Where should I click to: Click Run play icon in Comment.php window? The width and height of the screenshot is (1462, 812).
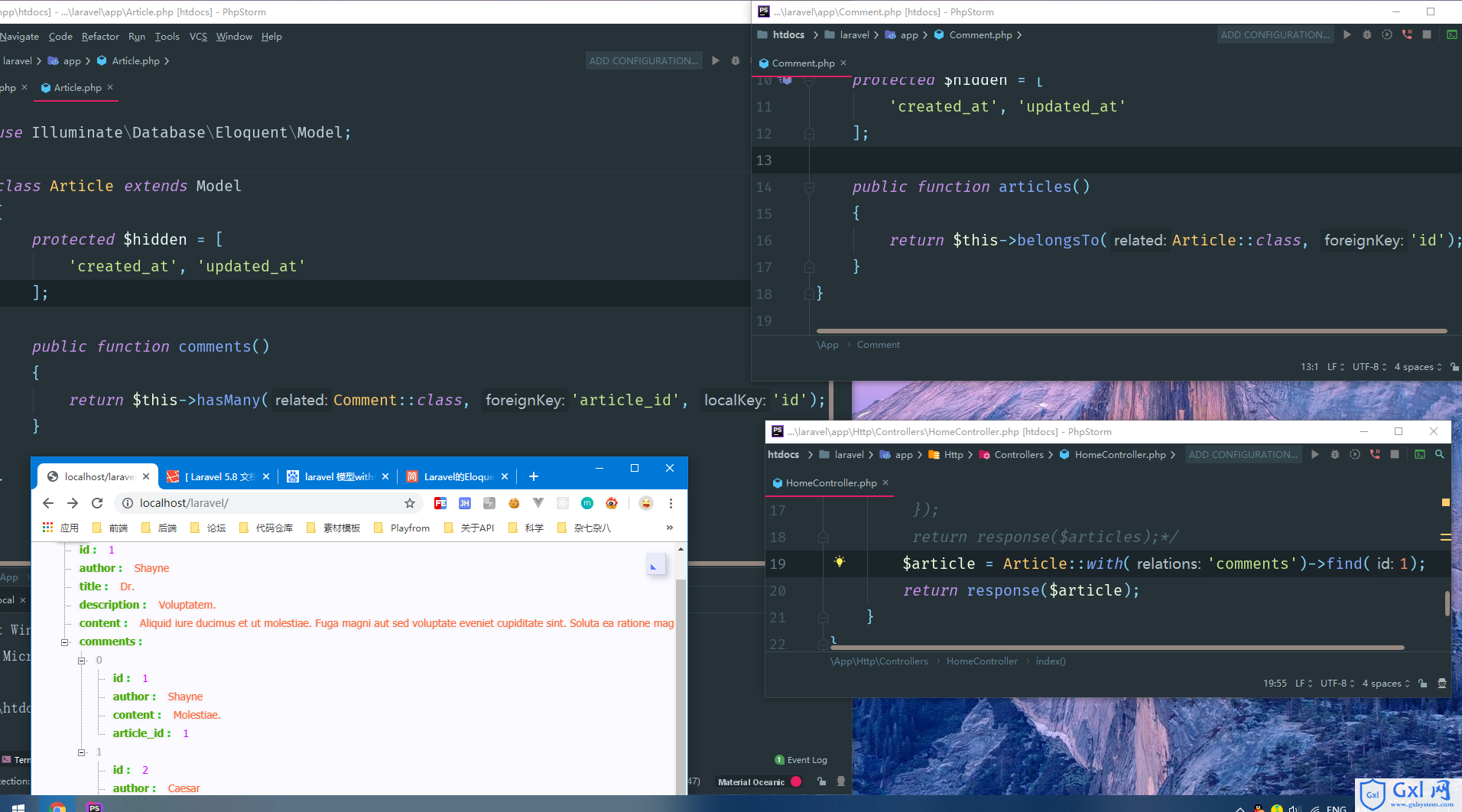(1347, 34)
